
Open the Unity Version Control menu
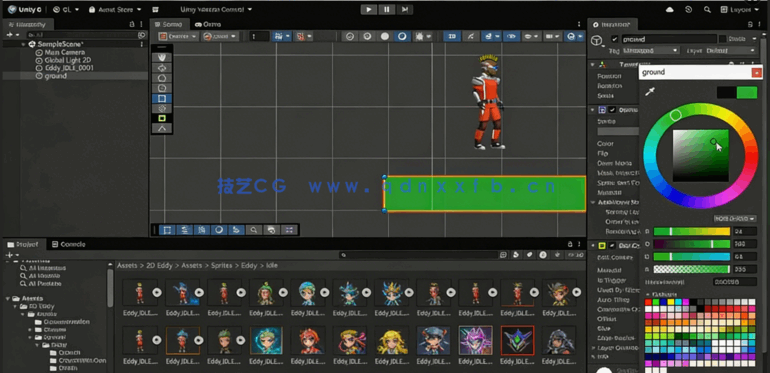216,9
